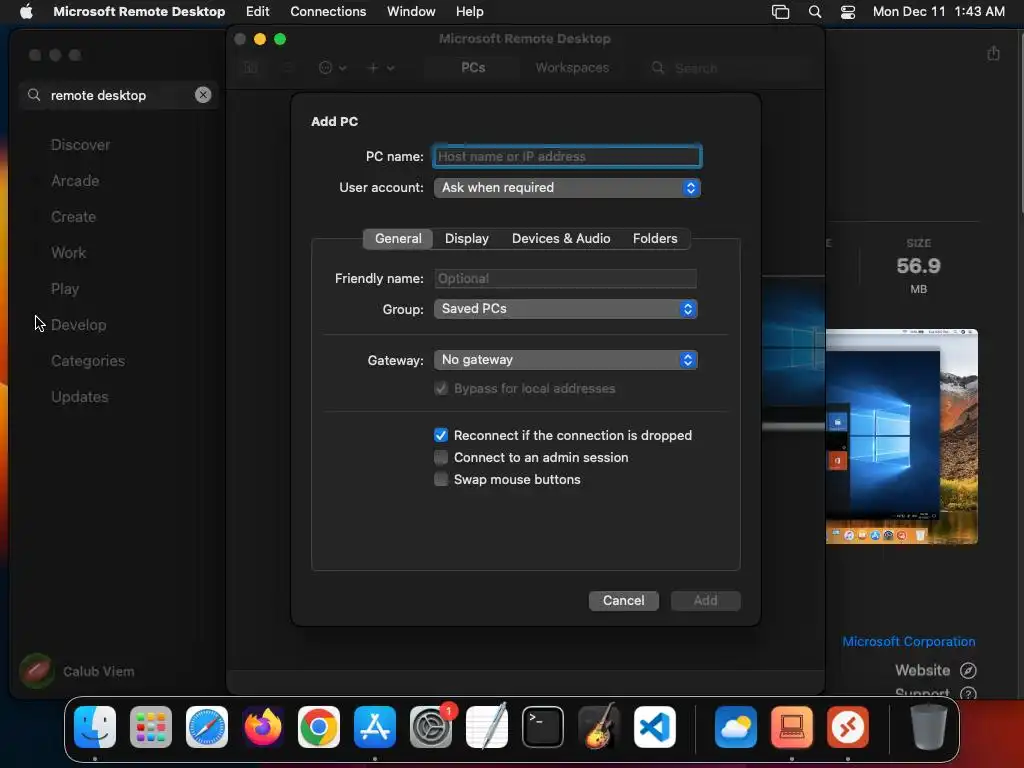Screen dimensions: 1024x768
Task: Go to Arcade in App Store sidebar
Action: (x=75, y=181)
